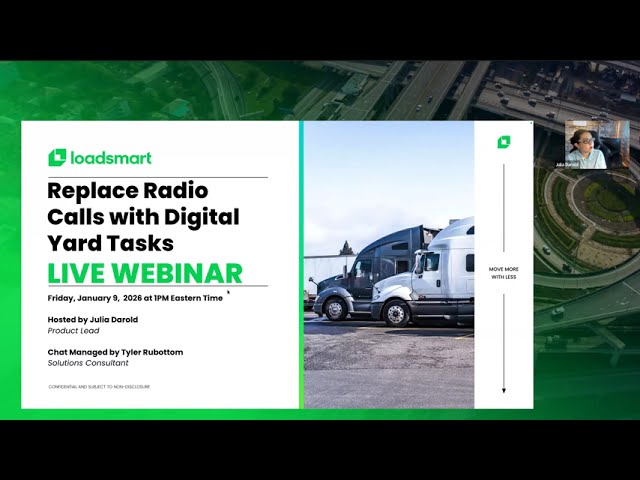
Task: Select Julia Darold's webcam thumbnail
Action: click(597, 144)
